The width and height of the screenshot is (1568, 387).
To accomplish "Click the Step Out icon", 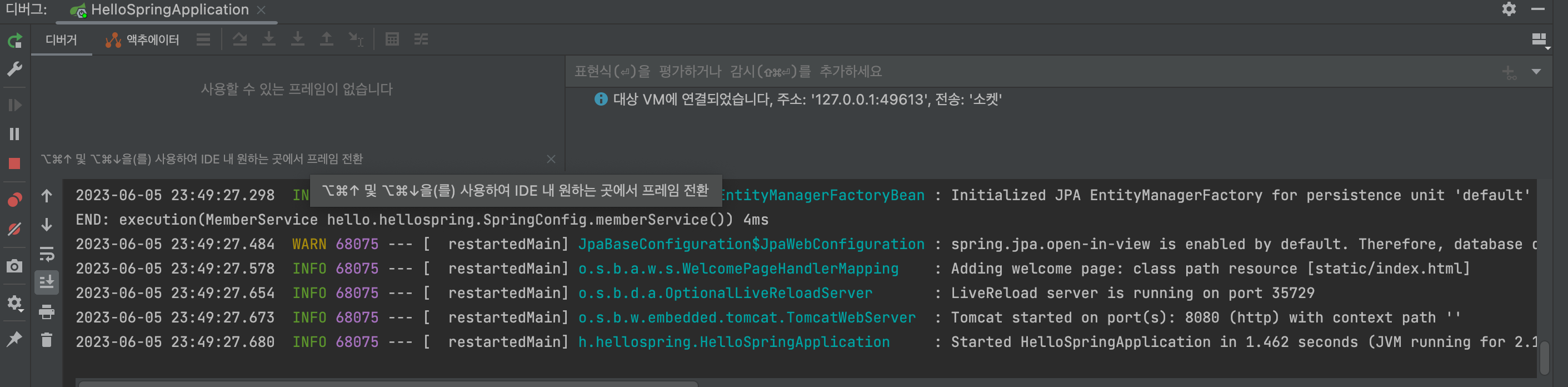I will click(327, 39).
